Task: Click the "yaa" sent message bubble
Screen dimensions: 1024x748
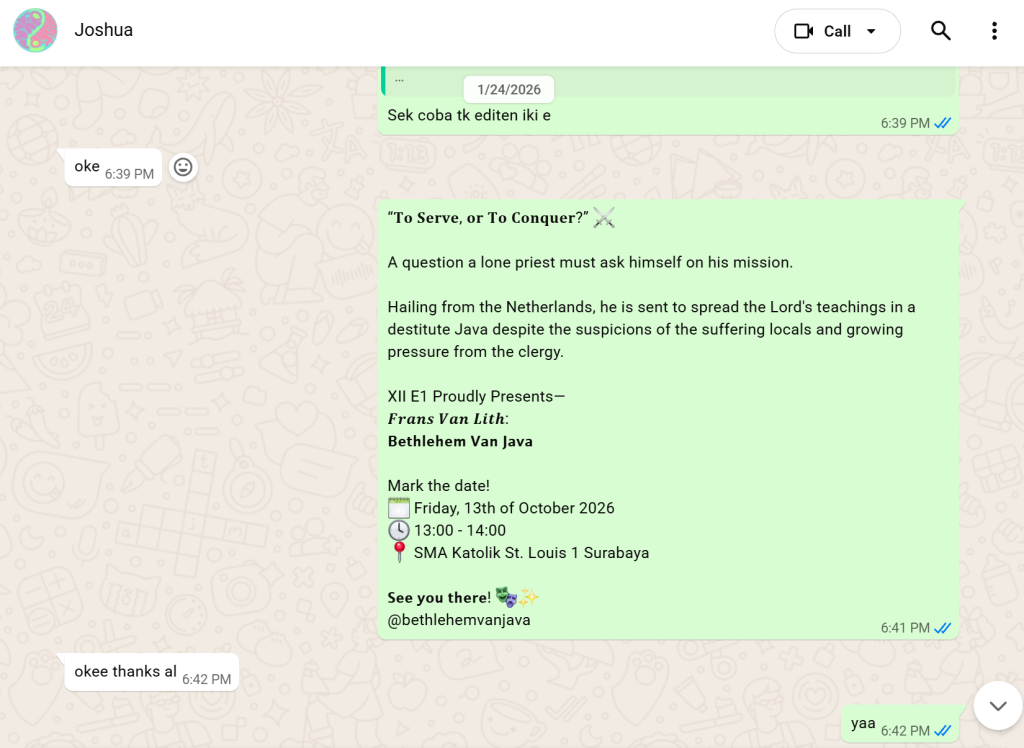Action: coord(863,724)
